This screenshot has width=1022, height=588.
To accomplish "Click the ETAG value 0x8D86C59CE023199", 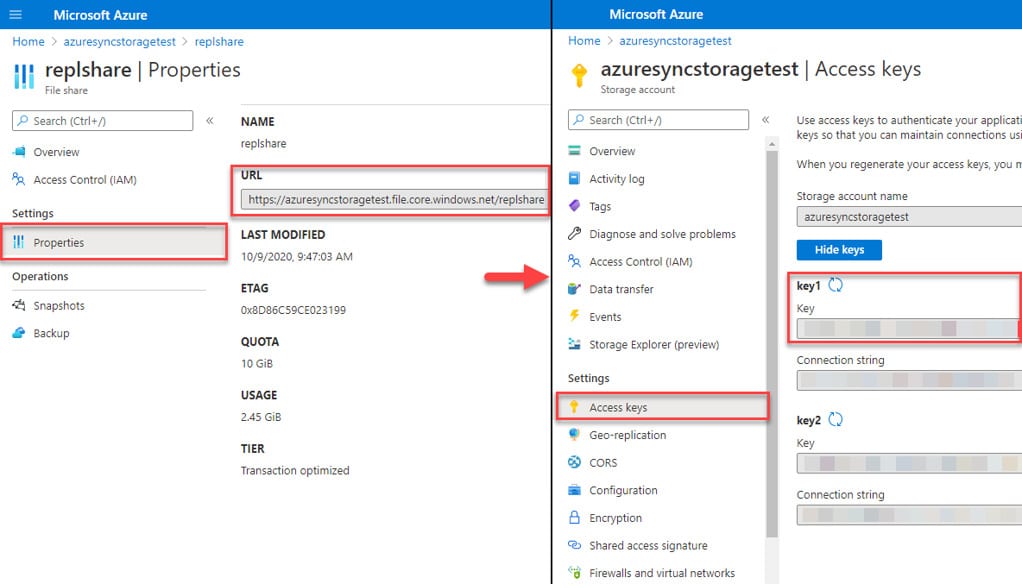I will [293, 310].
